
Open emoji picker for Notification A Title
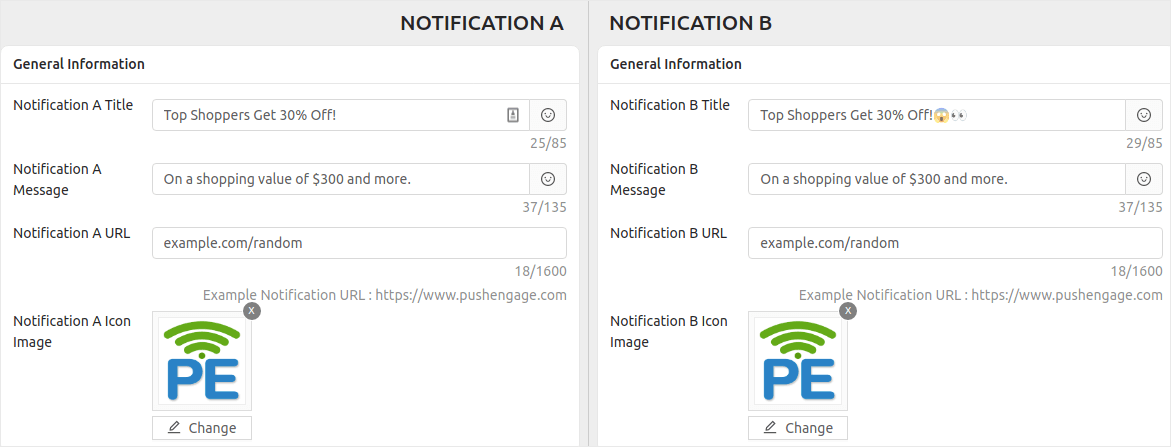point(548,115)
